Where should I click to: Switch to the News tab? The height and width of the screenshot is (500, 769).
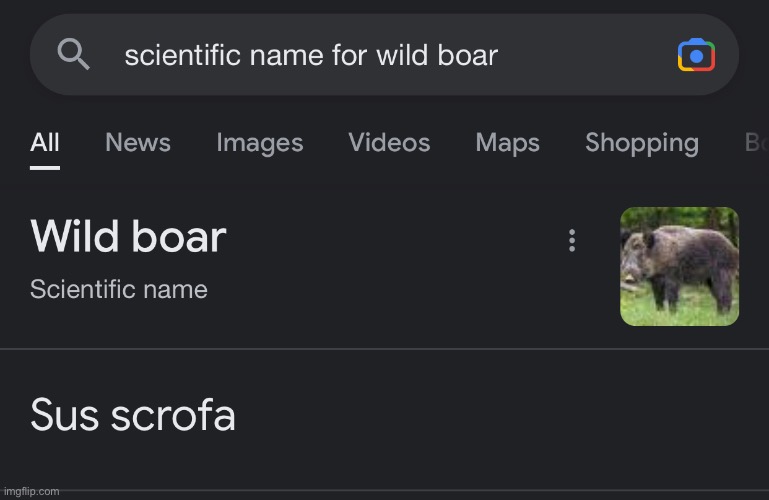(x=138, y=143)
